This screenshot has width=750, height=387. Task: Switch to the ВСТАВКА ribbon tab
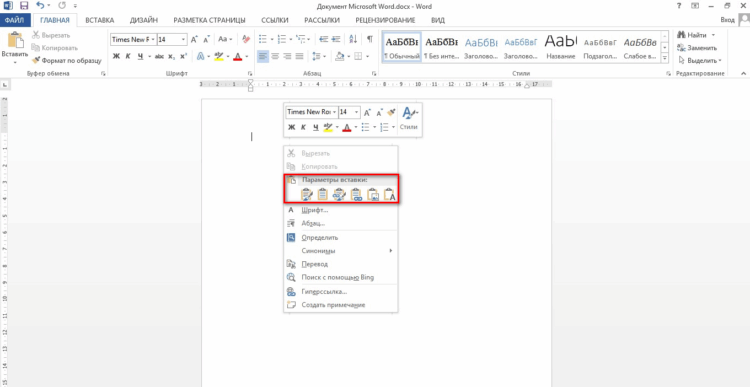[99, 20]
